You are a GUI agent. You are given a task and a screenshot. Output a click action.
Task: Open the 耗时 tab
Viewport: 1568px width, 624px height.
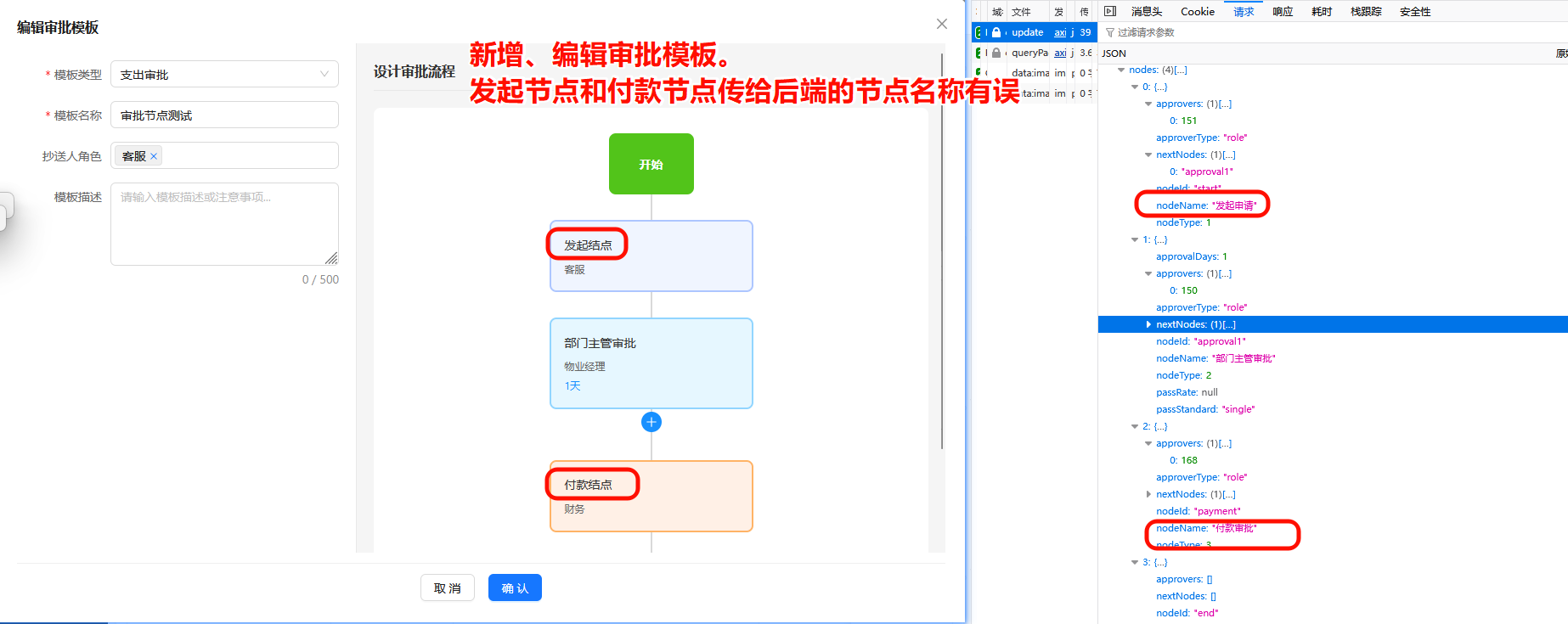[x=1322, y=11]
